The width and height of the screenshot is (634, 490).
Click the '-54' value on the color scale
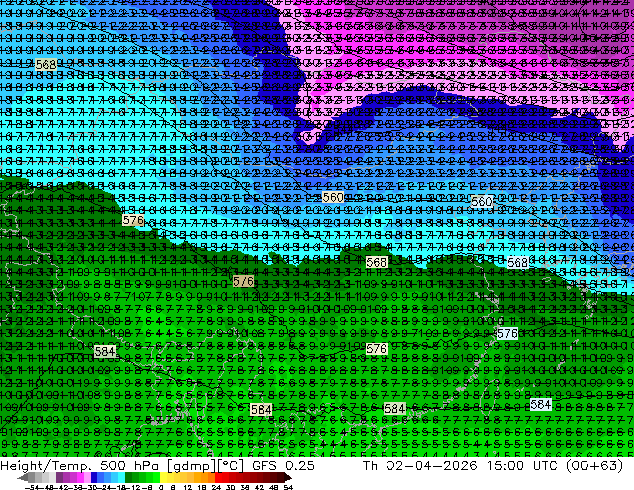click(32, 487)
